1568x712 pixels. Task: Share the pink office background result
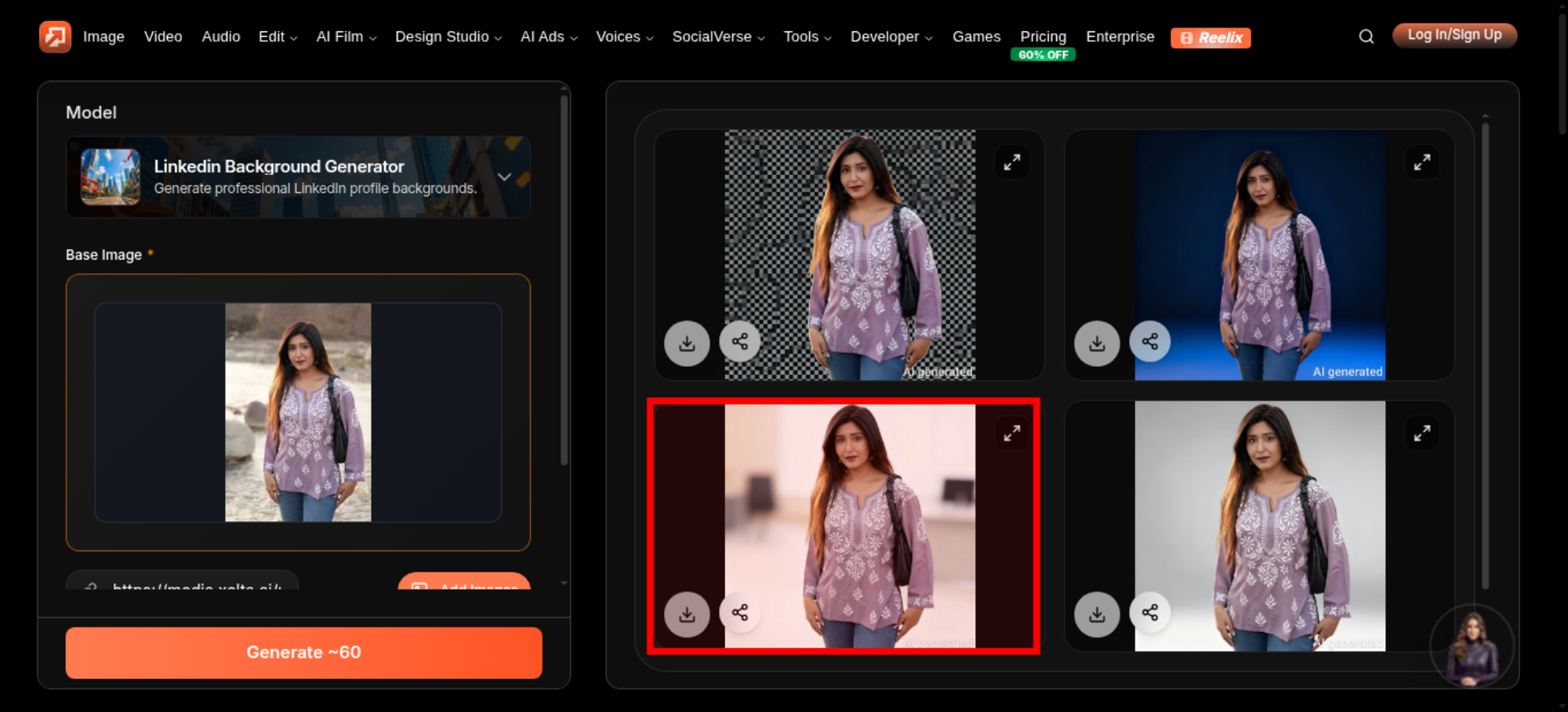[739, 612]
